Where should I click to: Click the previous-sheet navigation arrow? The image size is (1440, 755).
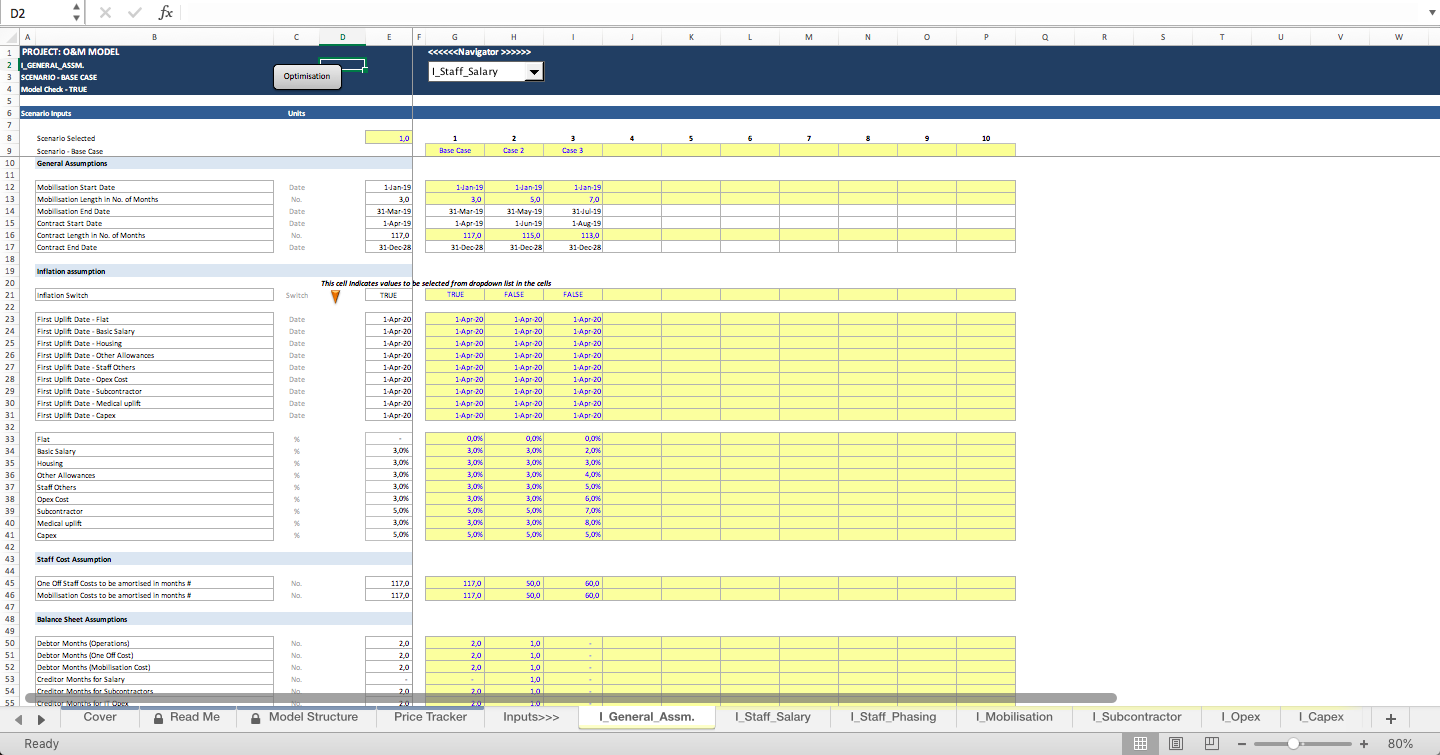[x=18, y=717]
